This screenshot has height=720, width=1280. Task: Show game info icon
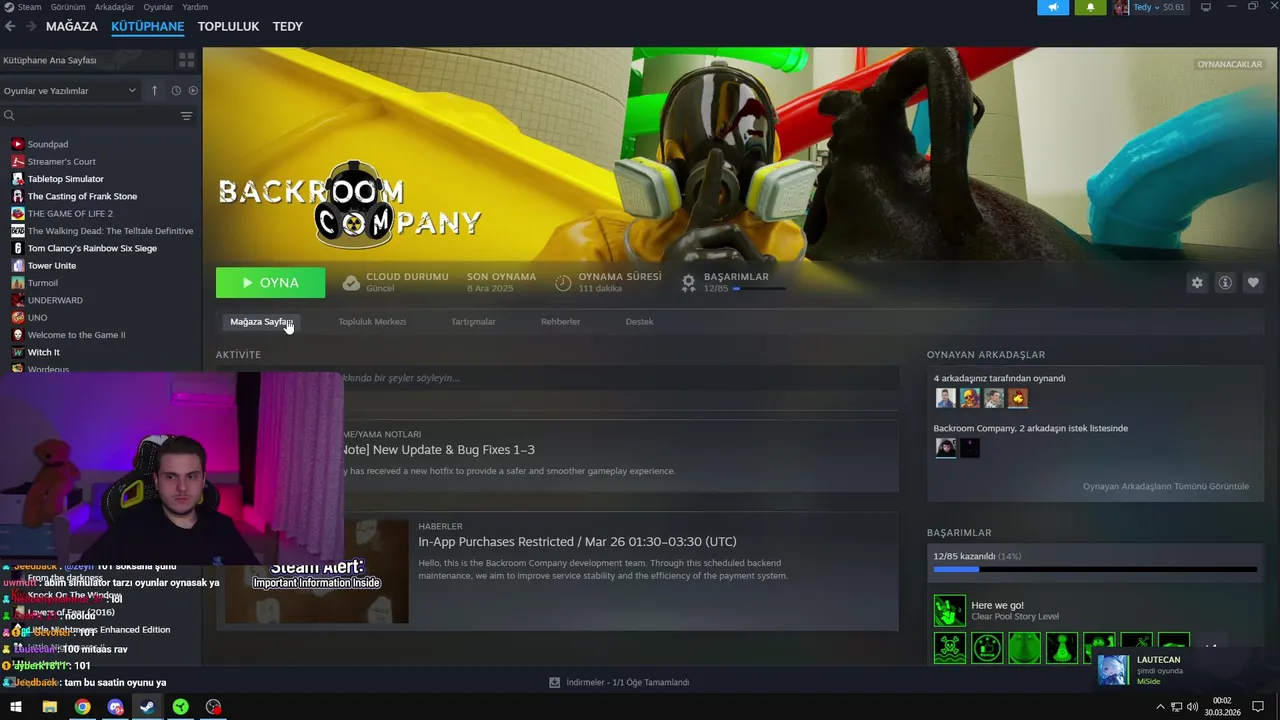point(1225,283)
